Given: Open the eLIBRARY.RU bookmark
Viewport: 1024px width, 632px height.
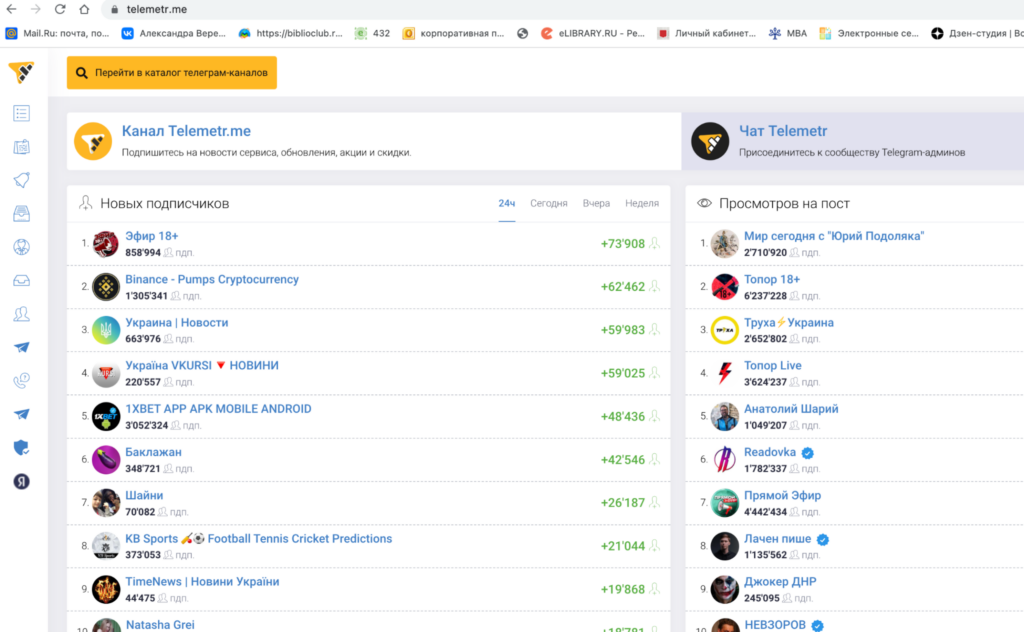Looking at the screenshot, I should click(593, 33).
